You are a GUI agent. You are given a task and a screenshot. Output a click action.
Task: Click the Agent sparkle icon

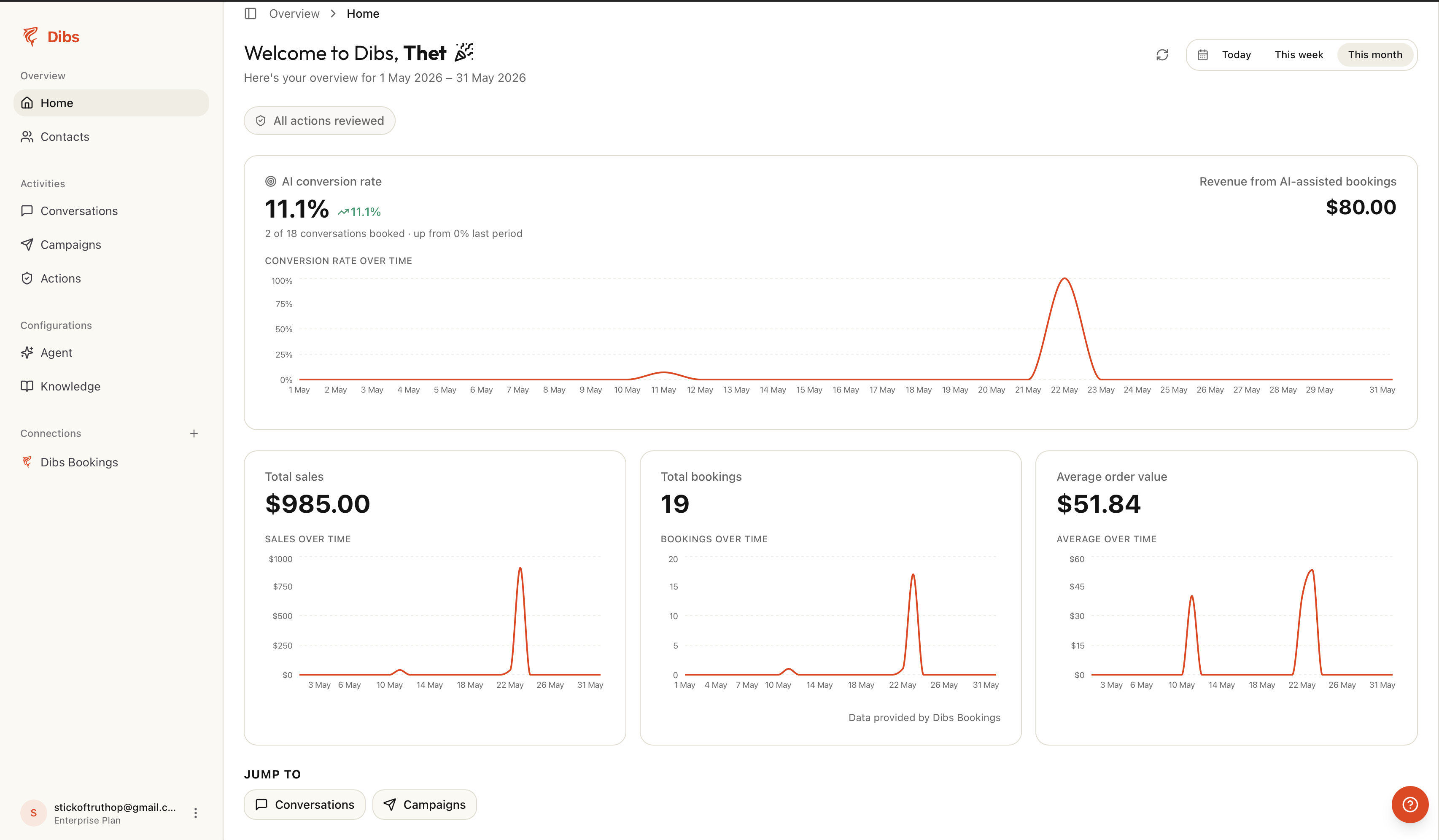27,353
